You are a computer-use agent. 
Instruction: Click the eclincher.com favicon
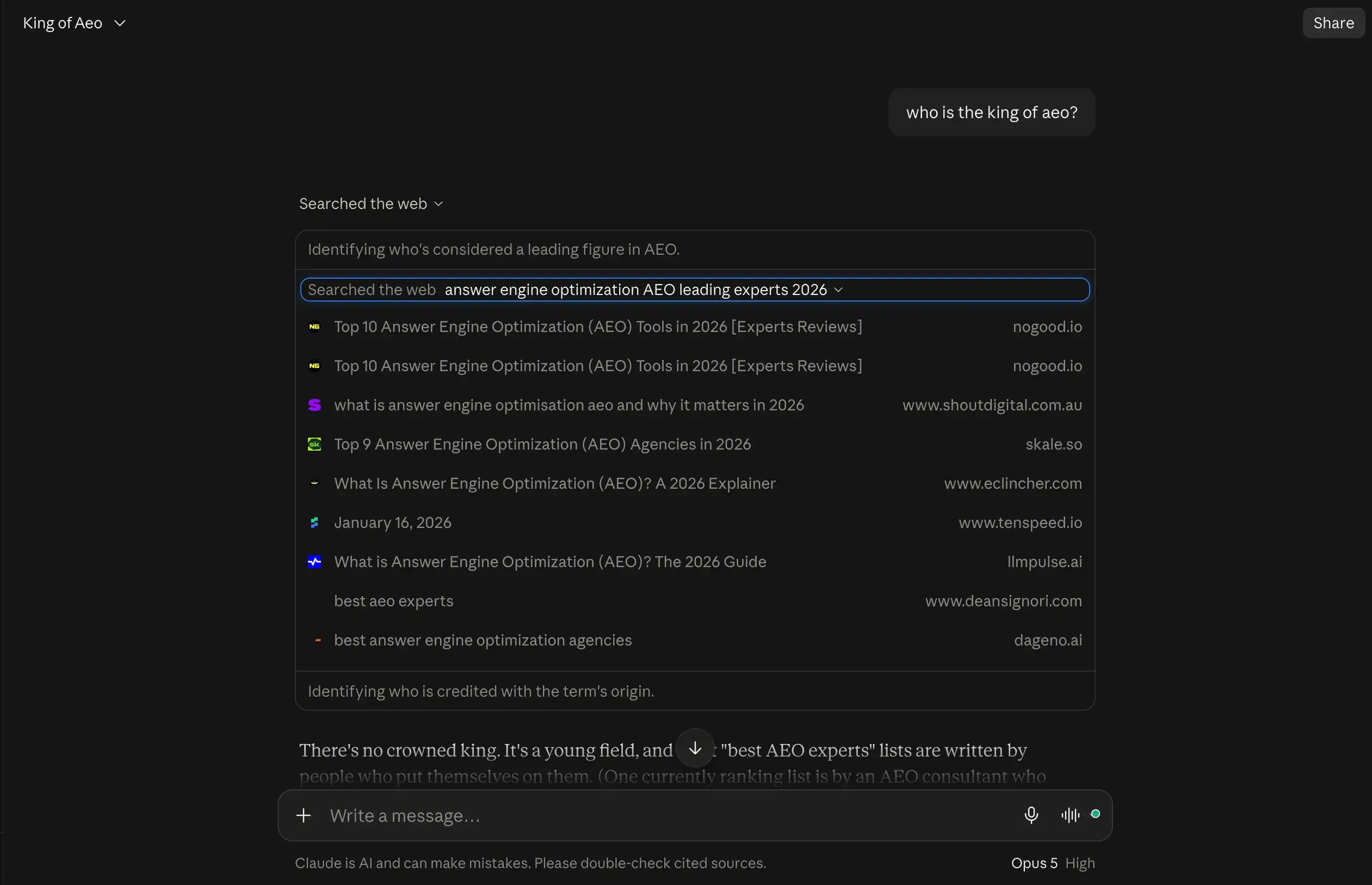click(x=314, y=483)
